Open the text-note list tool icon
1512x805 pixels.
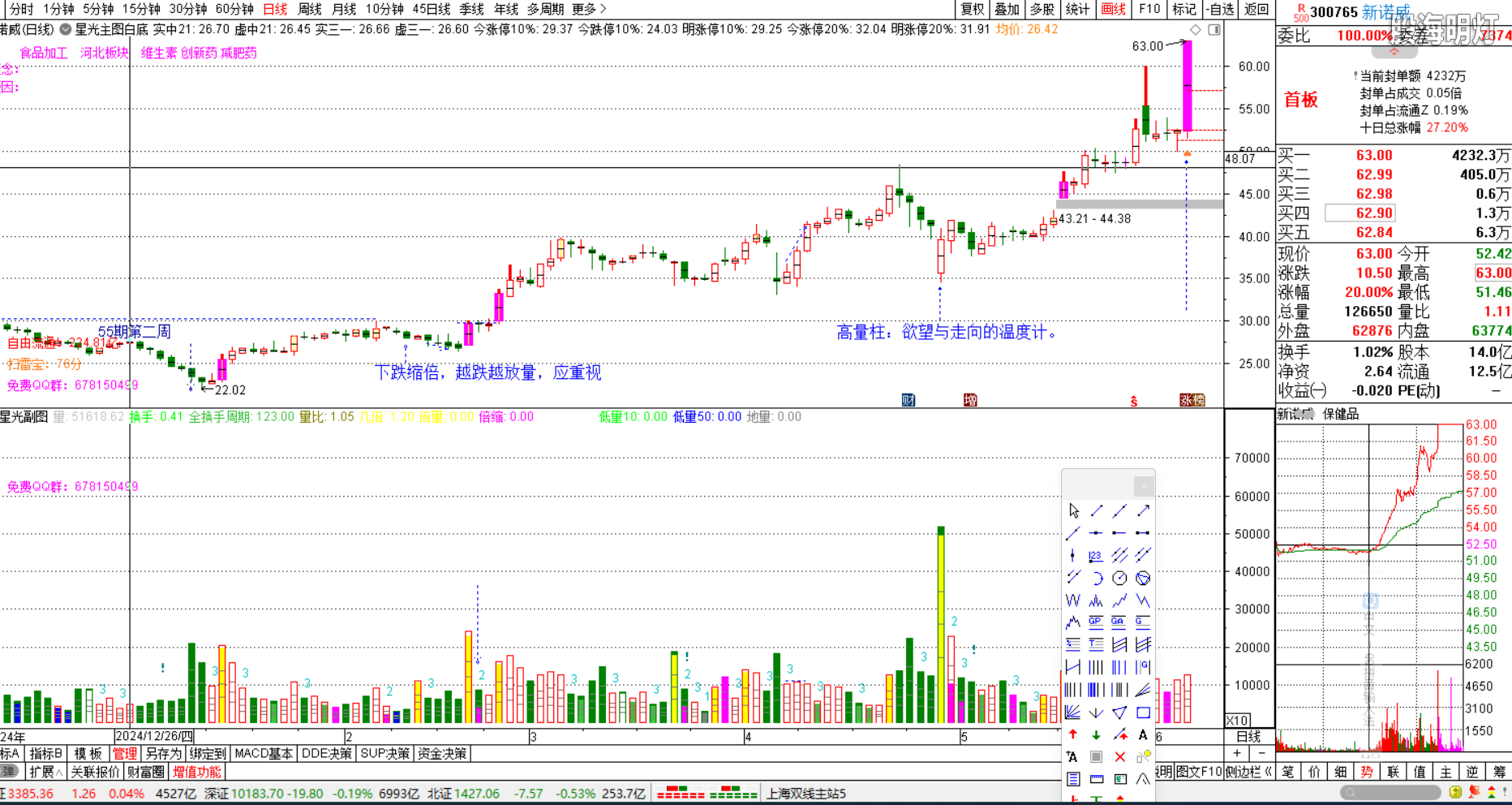(1073, 779)
